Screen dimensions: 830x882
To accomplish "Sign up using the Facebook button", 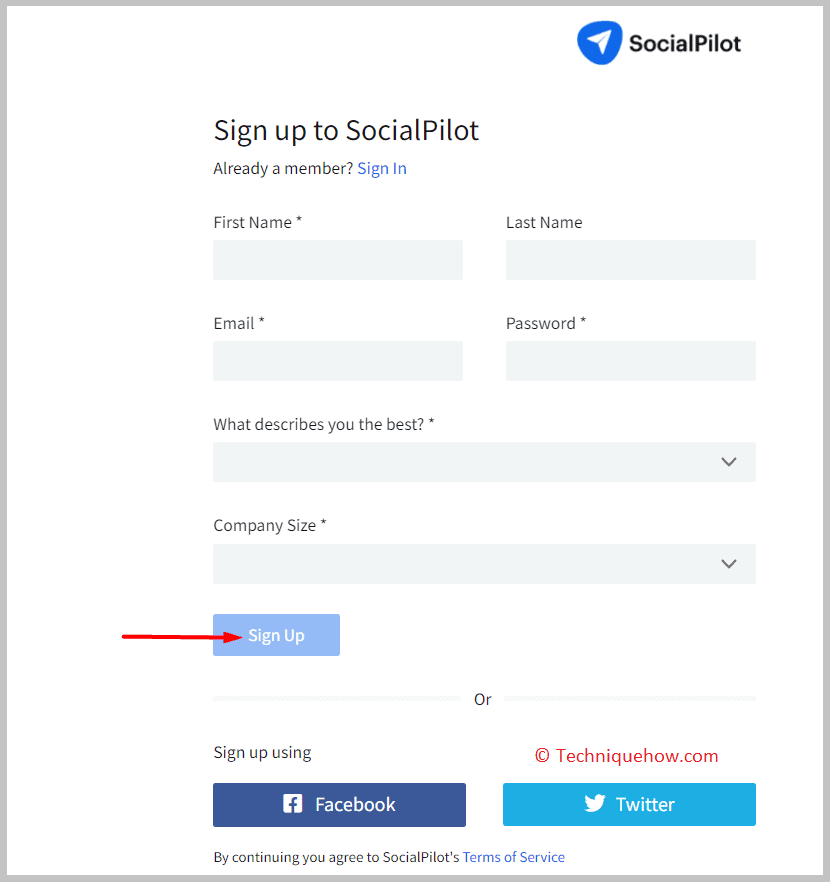I will pyautogui.click(x=339, y=805).
